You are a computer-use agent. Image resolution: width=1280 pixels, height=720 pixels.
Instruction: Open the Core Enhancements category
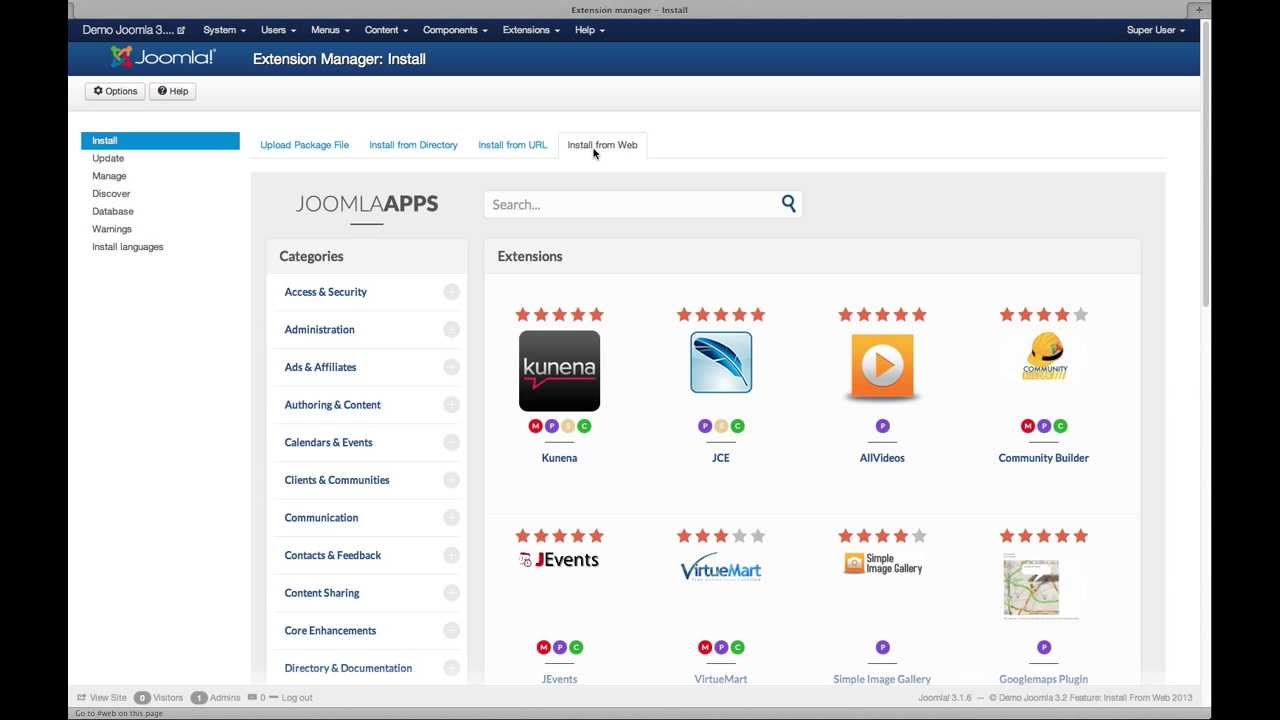pyautogui.click(x=330, y=631)
